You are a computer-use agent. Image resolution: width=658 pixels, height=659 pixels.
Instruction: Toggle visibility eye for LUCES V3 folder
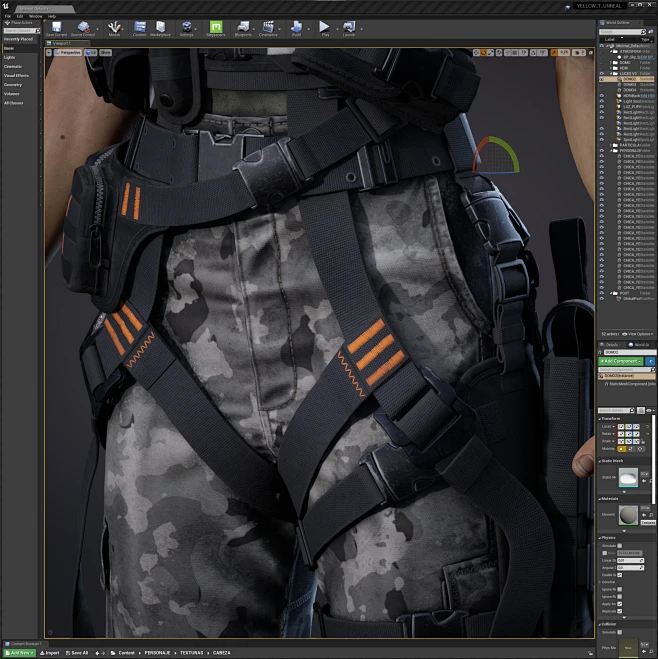pyautogui.click(x=602, y=74)
